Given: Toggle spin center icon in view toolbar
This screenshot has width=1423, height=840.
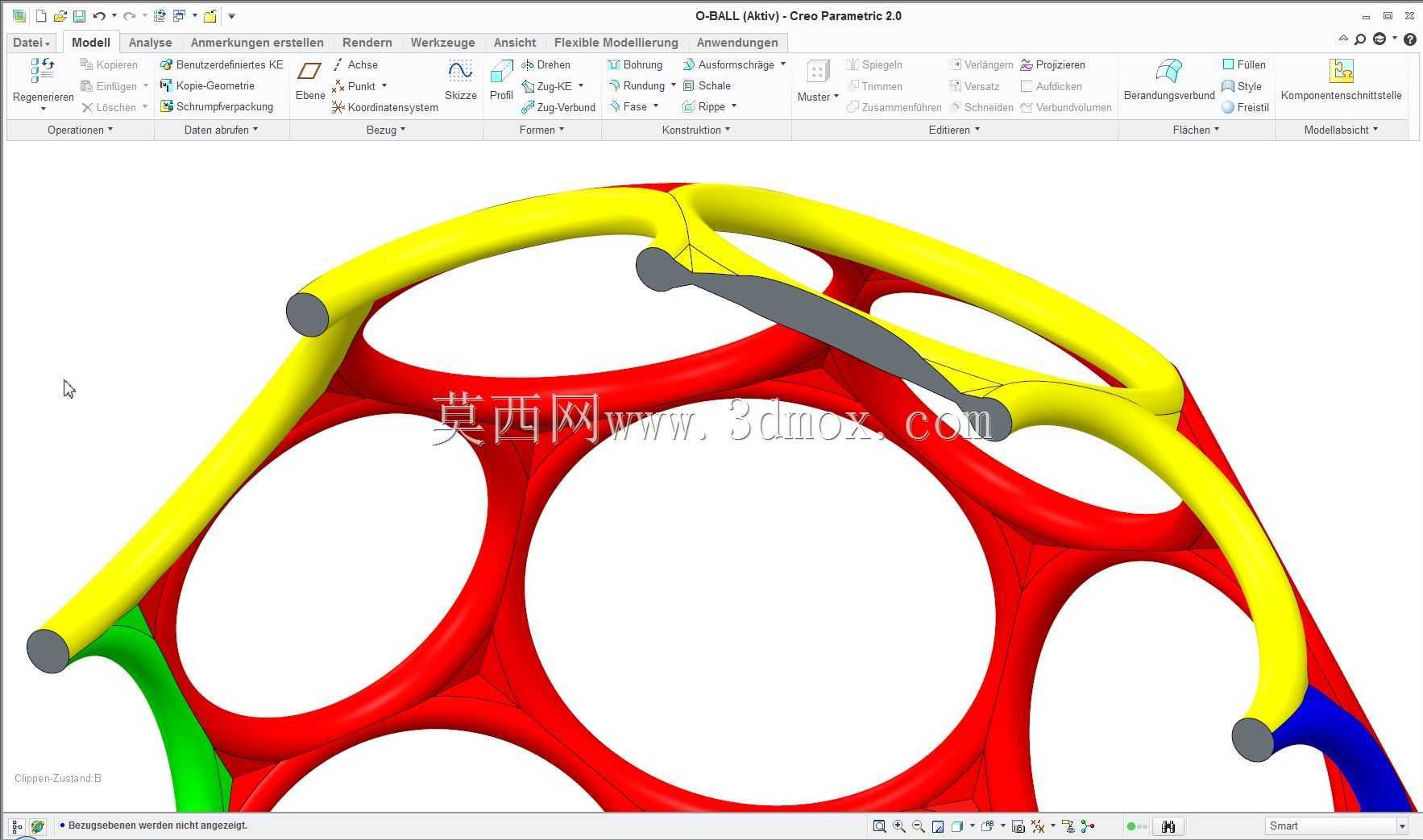Looking at the screenshot, I should (x=1088, y=826).
